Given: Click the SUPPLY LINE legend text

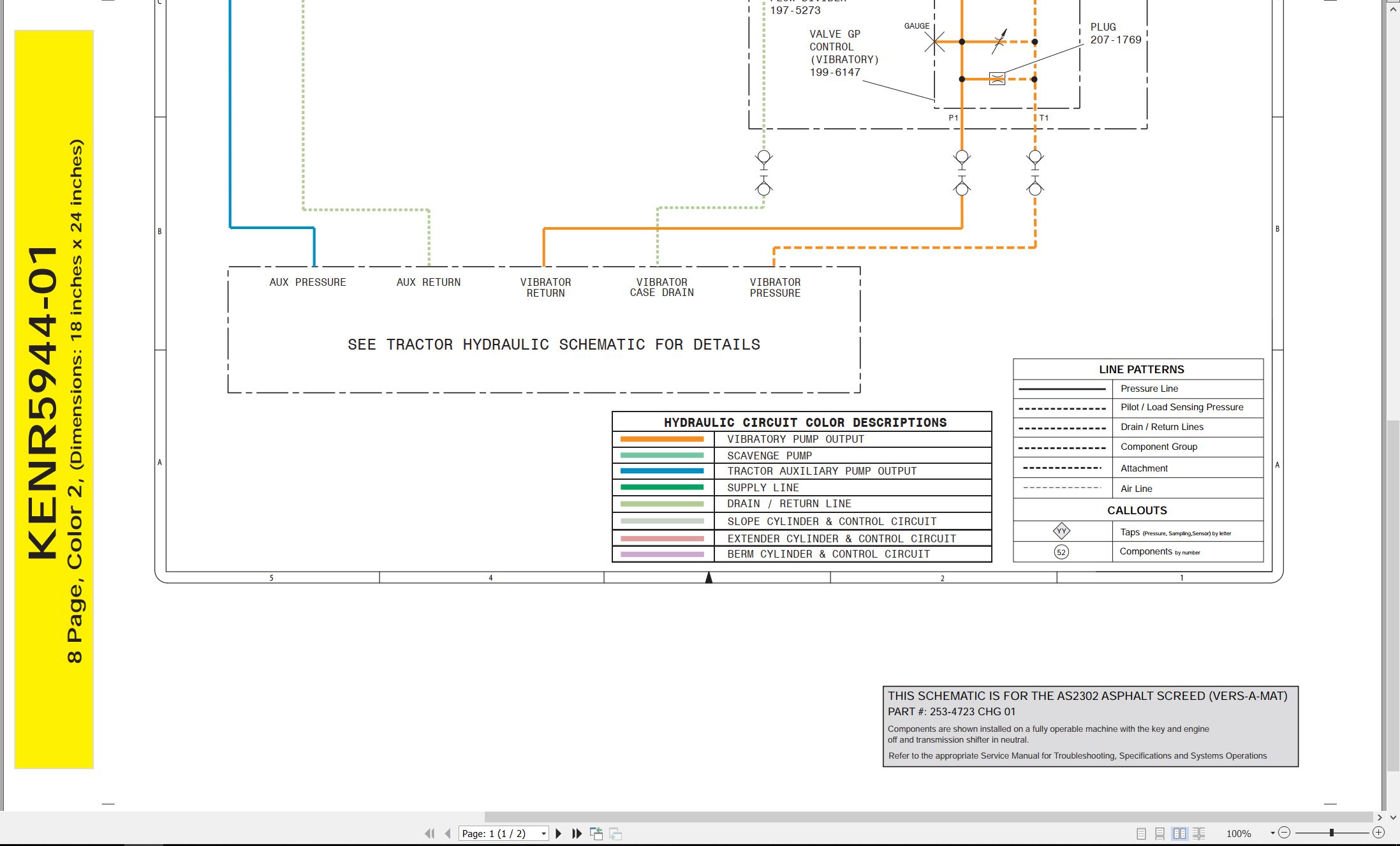Looking at the screenshot, I should pyautogui.click(x=763, y=487).
